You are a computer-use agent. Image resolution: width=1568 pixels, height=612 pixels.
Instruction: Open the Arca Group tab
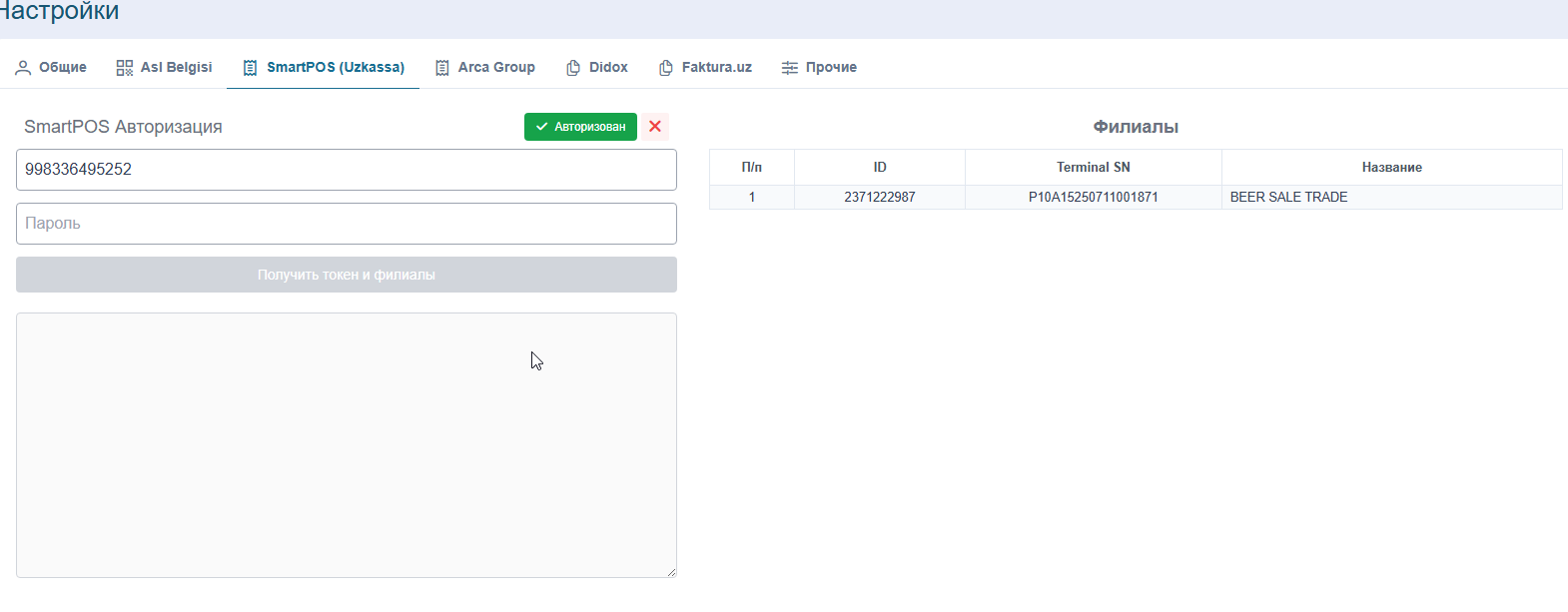point(495,67)
